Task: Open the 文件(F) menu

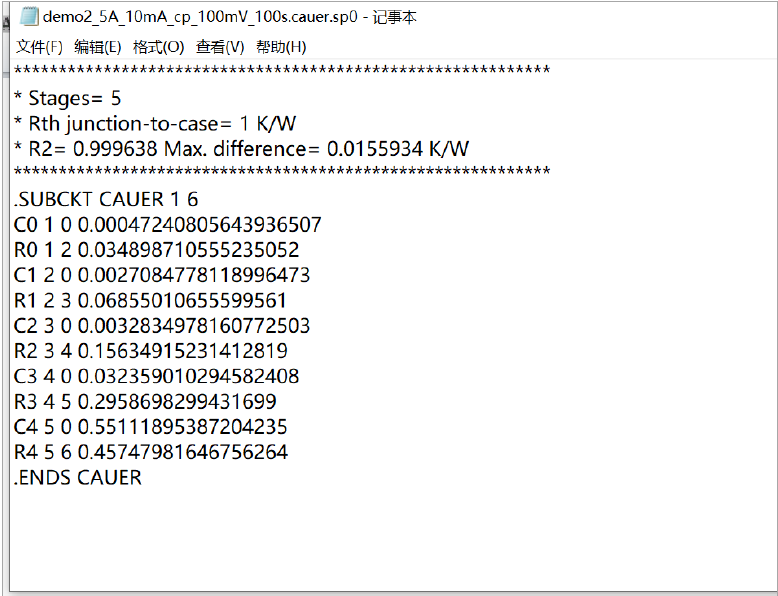Action: click(x=39, y=47)
